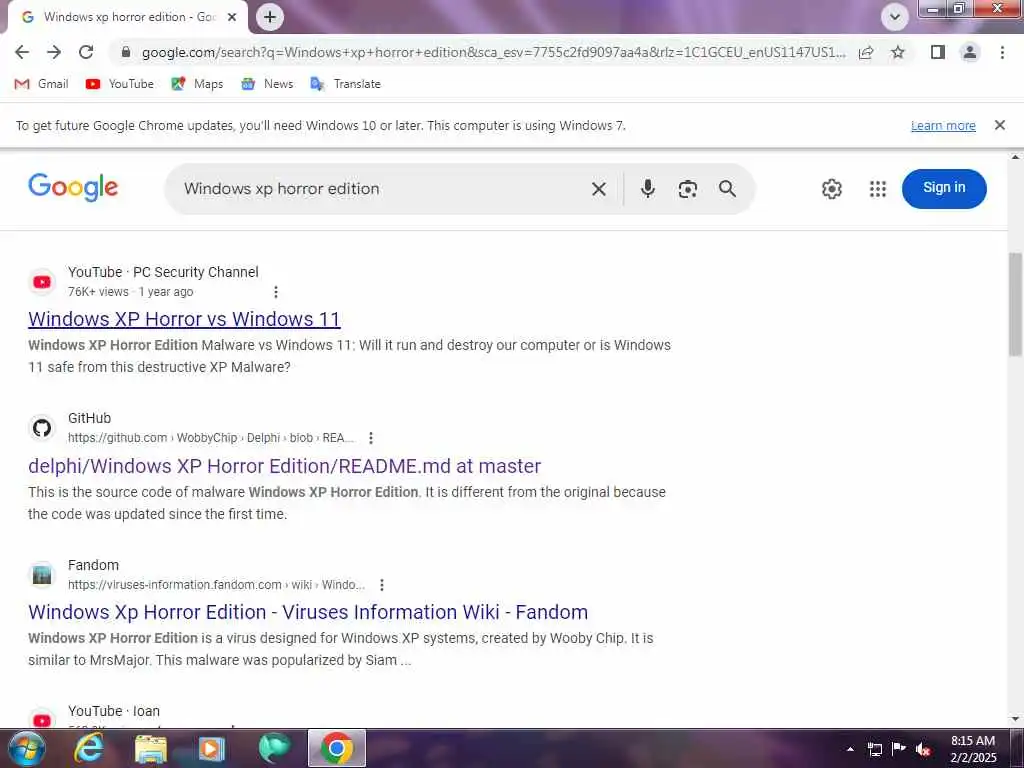
Task: Open the delphi/Windows XP Horror Edition README result
Action: point(284,466)
